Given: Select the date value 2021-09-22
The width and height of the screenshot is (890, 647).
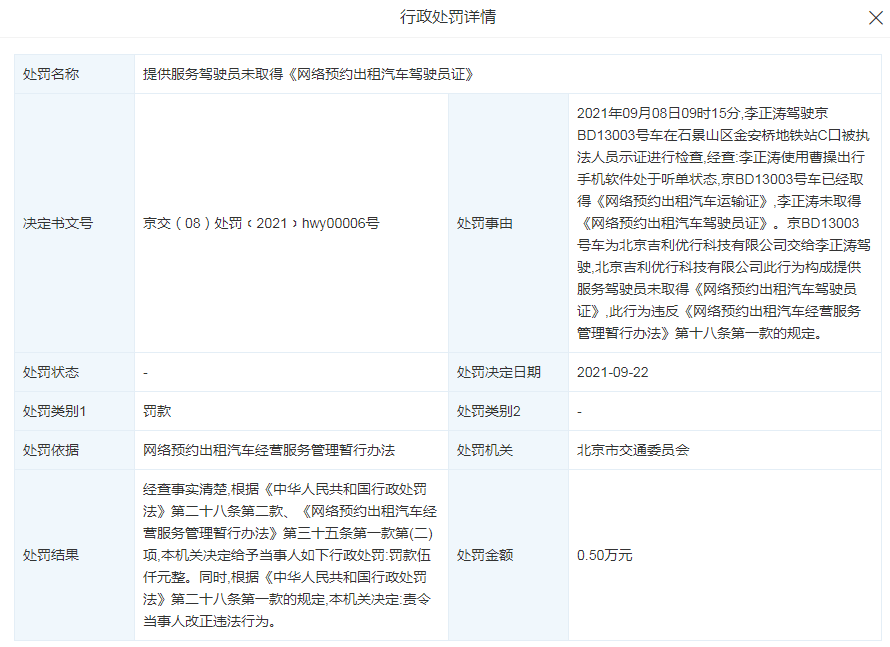Looking at the screenshot, I should point(613,372).
